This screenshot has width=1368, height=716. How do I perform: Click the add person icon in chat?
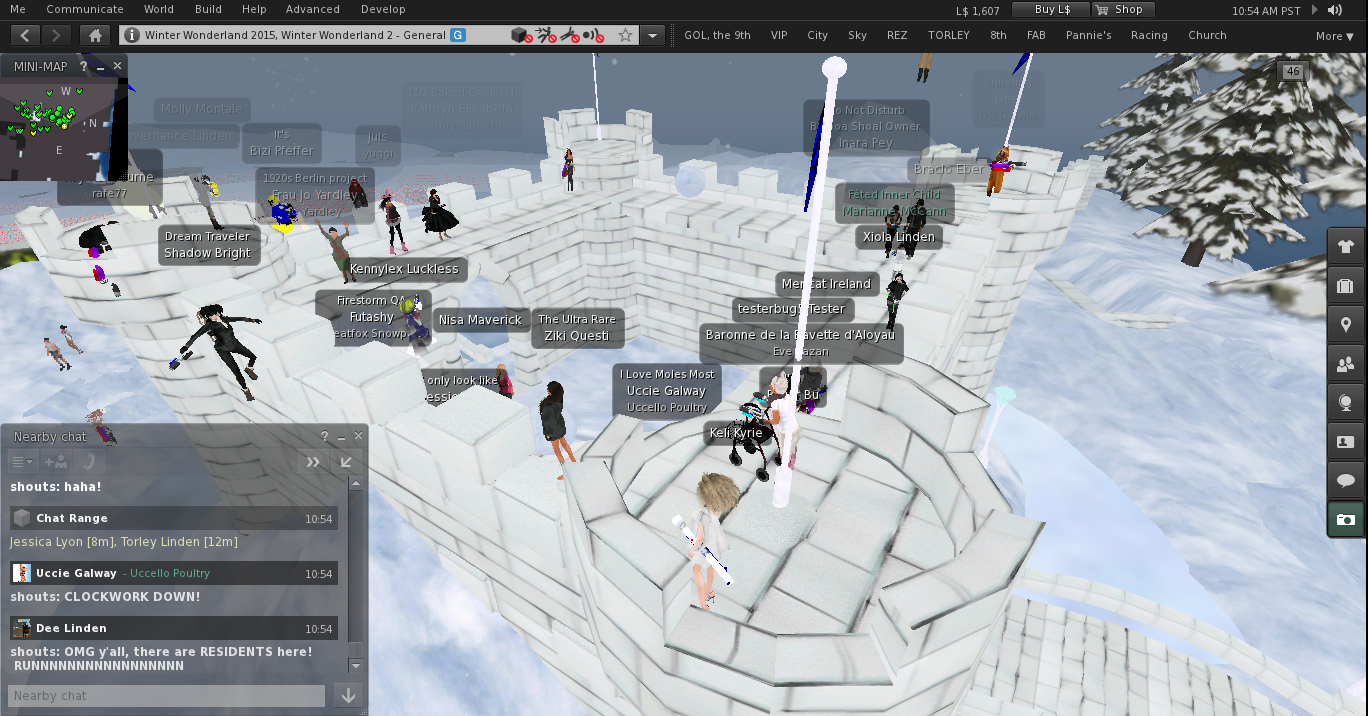coord(56,462)
